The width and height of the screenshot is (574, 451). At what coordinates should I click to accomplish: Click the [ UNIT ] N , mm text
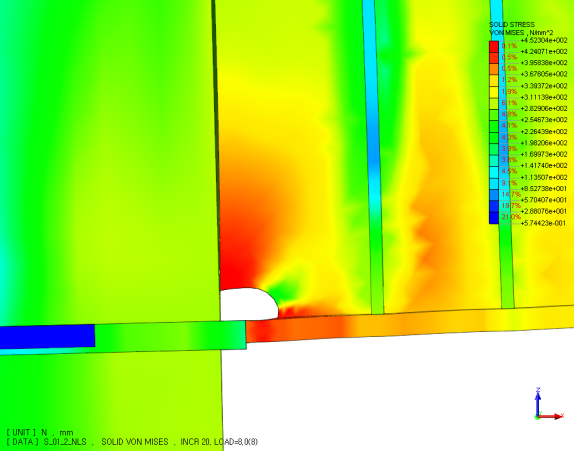40,433
